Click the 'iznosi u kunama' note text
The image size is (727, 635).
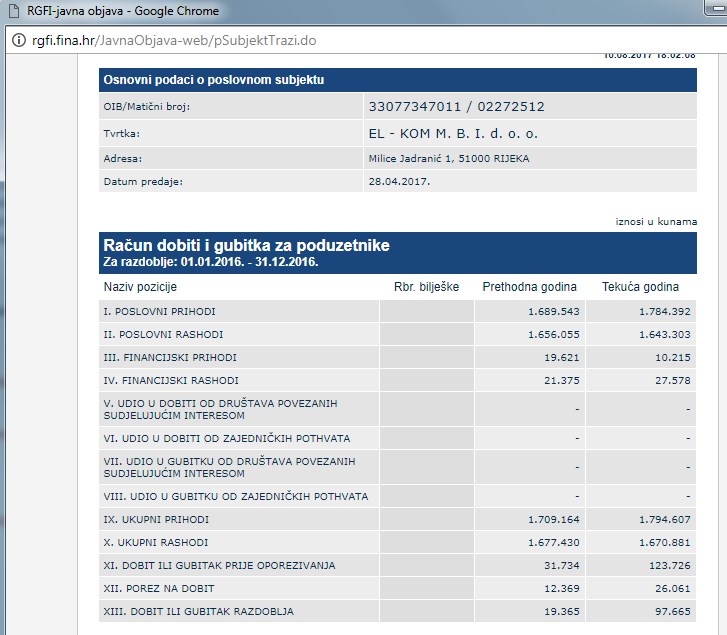(x=656, y=221)
